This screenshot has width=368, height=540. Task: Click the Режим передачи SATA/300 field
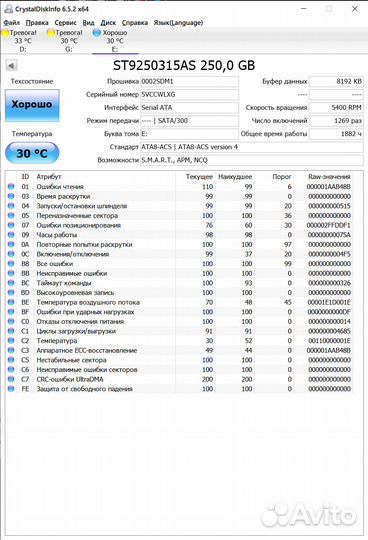(x=189, y=121)
